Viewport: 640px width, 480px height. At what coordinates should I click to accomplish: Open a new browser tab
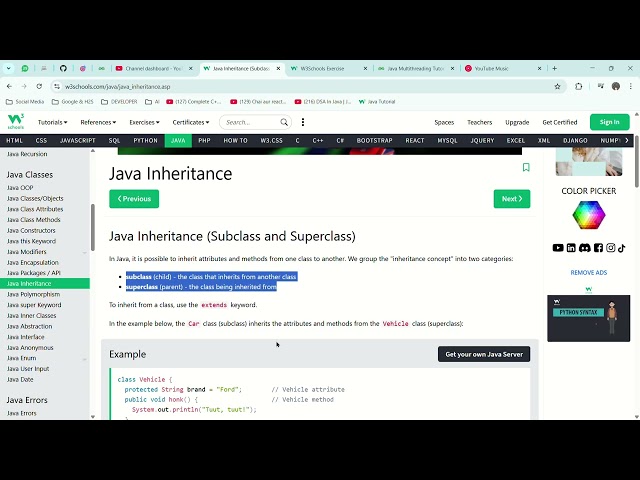tap(554, 68)
